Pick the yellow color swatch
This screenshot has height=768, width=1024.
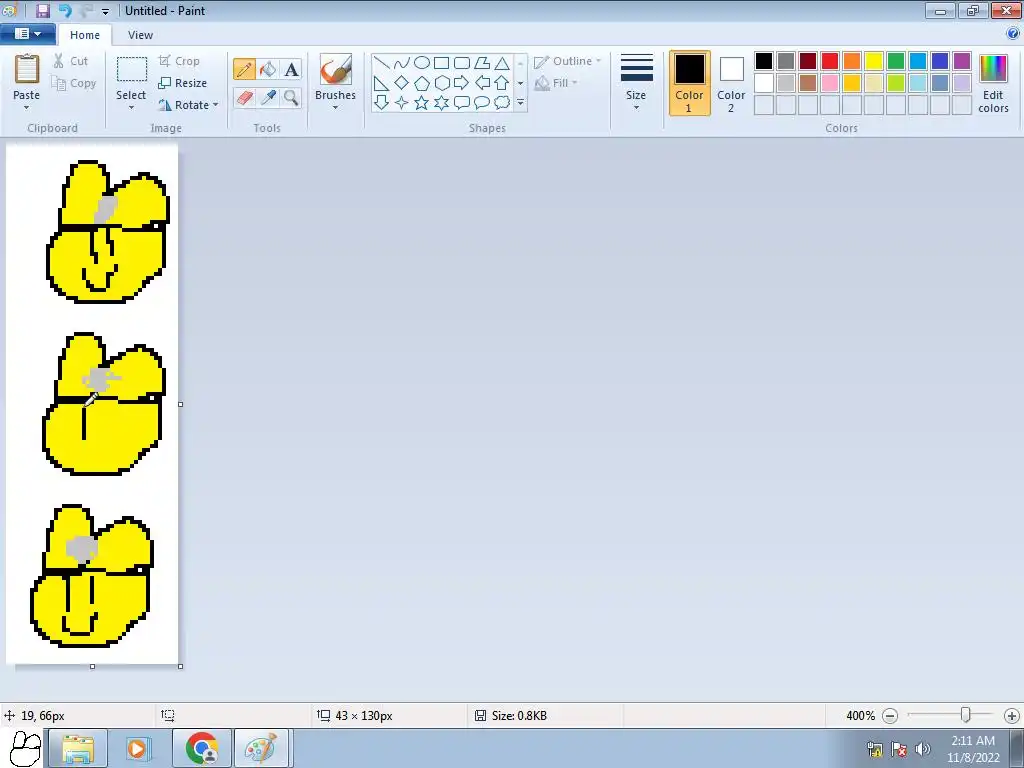tap(874, 61)
